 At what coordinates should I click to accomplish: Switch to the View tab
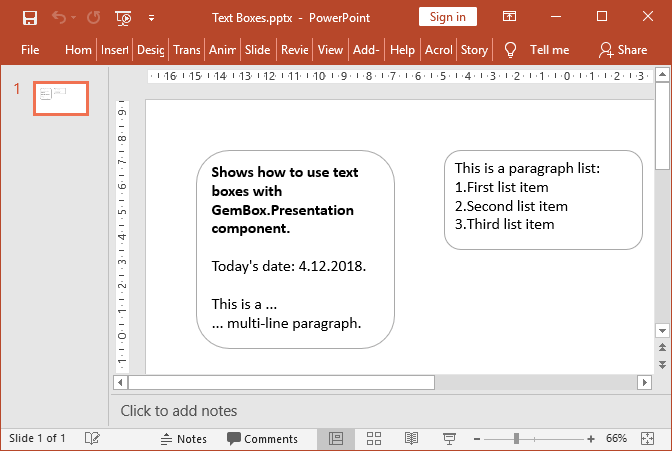click(330, 49)
